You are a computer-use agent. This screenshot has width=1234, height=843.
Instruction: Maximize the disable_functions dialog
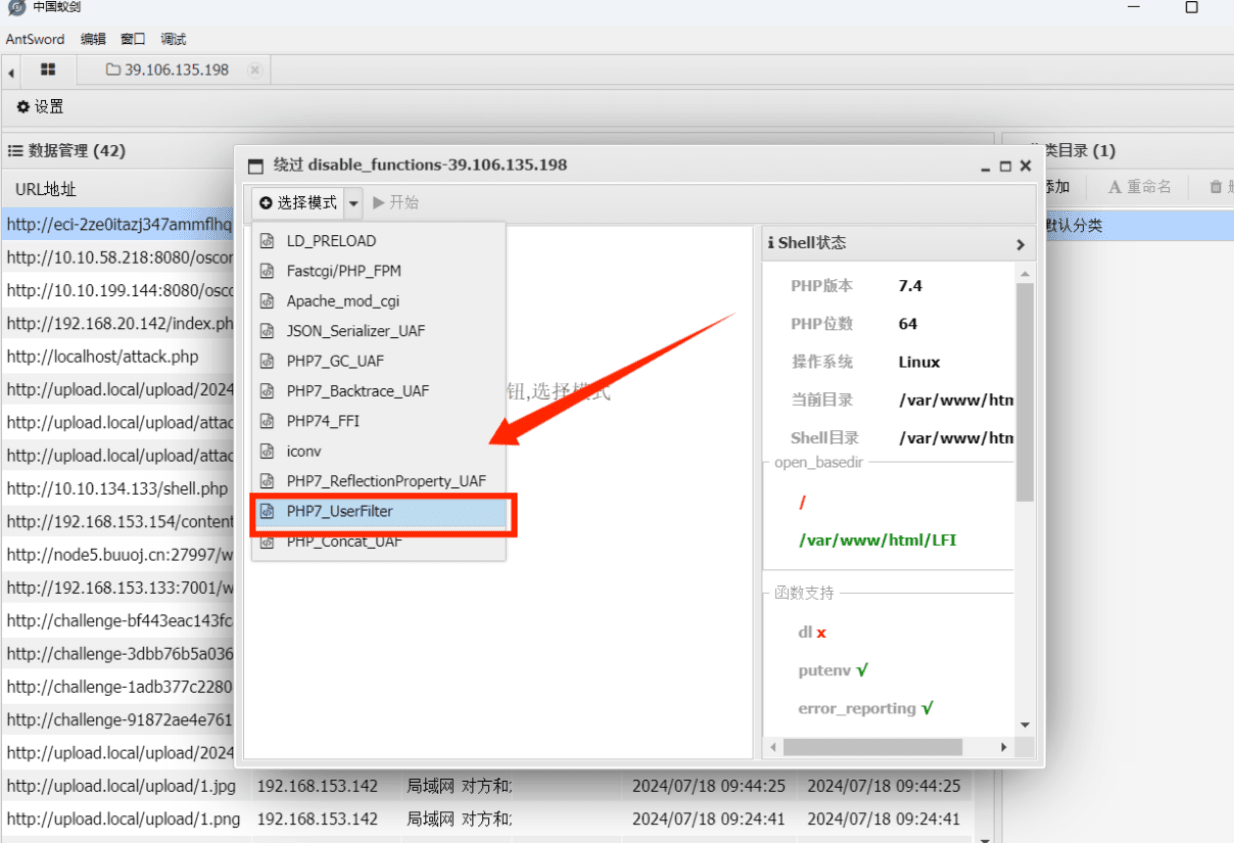point(1006,166)
